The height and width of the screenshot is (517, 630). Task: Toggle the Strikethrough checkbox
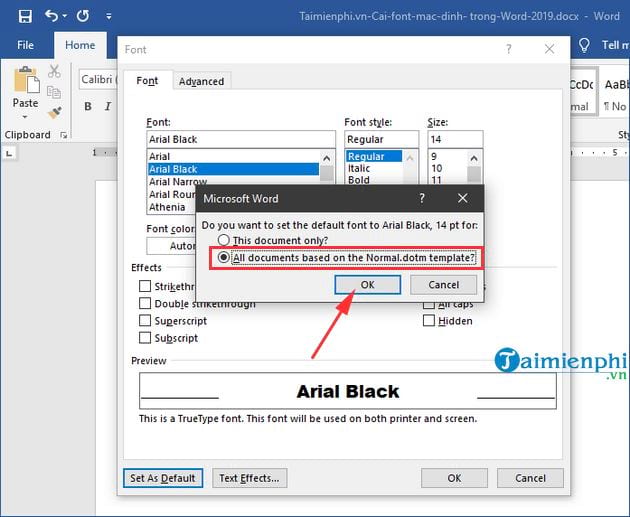[145, 286]
